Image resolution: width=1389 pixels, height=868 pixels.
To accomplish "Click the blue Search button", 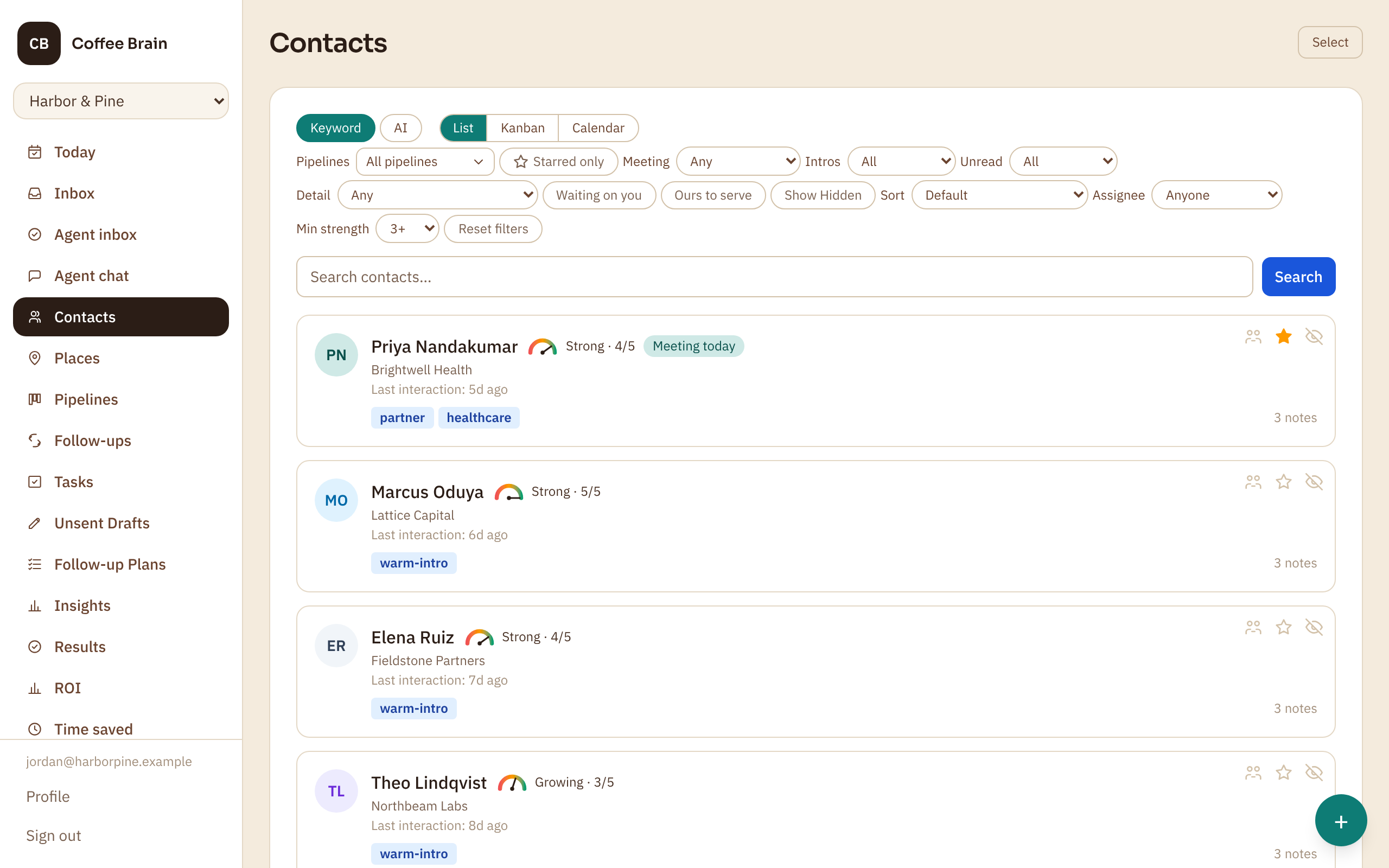I will [1298, 277].
